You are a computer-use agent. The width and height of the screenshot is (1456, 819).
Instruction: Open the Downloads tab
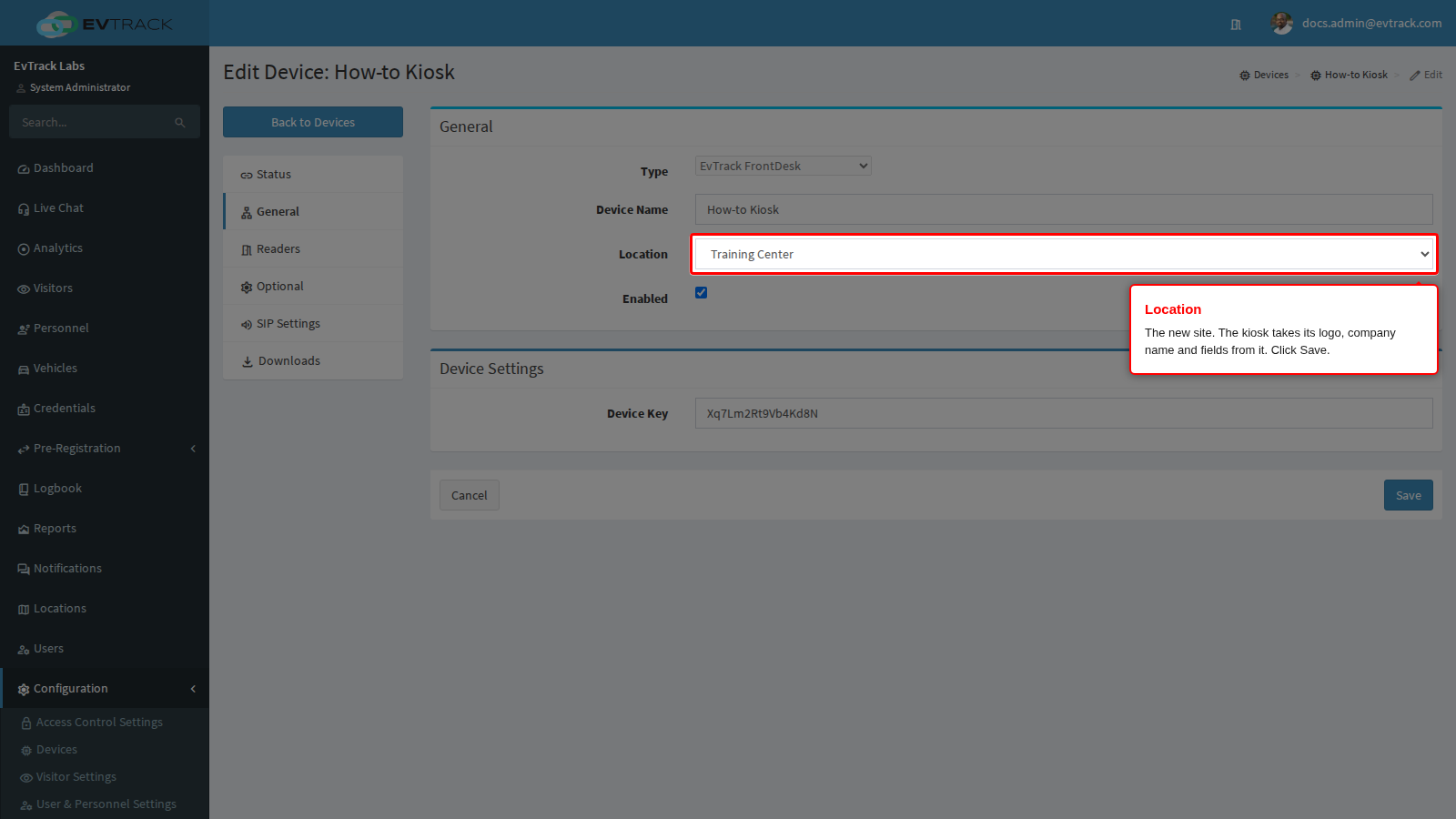pyautogui.click(x=313, y=361)
